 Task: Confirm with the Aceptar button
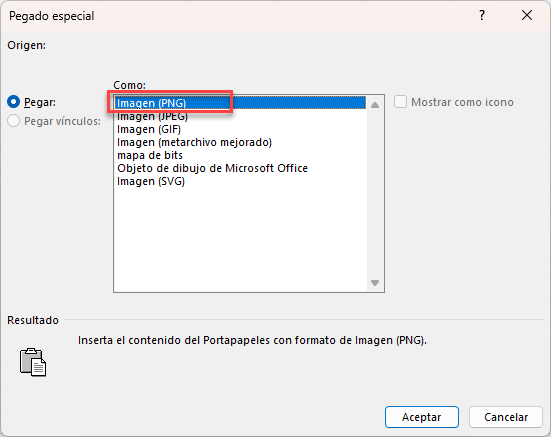pyautogui.click(x=422, y=417)
